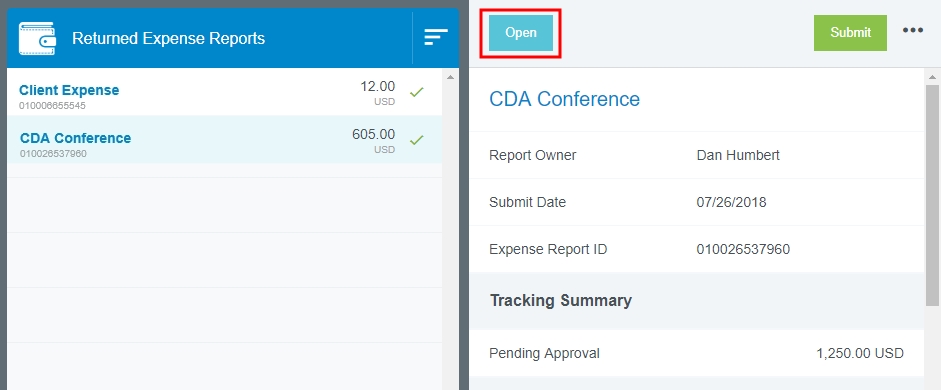Screen dimensions: 941x390
Task: Click the 12.00 USD amount
Action: [x=377, y=93]
